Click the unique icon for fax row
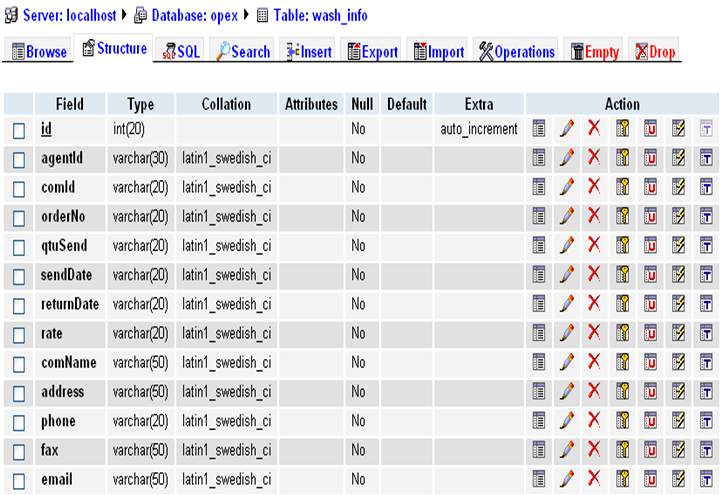The width and height of the screenshot is (720, 495). (649, 451)
